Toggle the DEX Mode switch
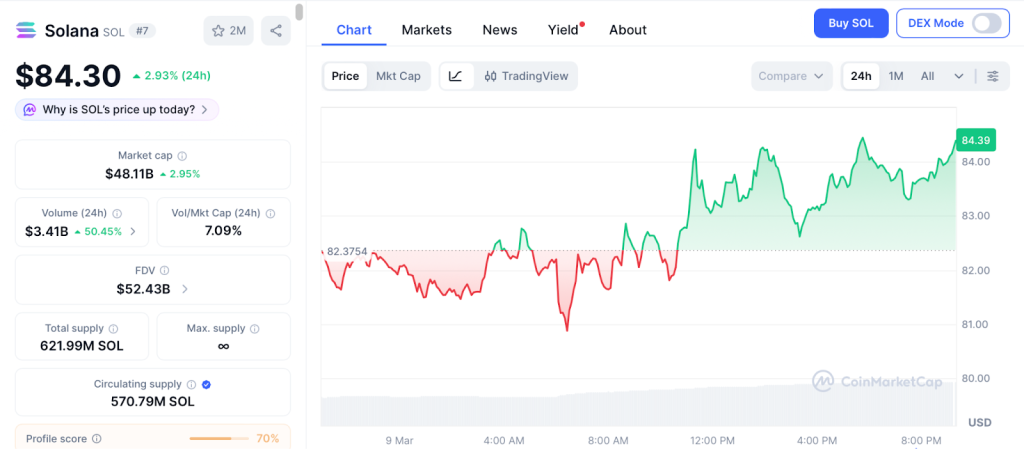Screen dimensions: 1024x449 pos(986,23)
